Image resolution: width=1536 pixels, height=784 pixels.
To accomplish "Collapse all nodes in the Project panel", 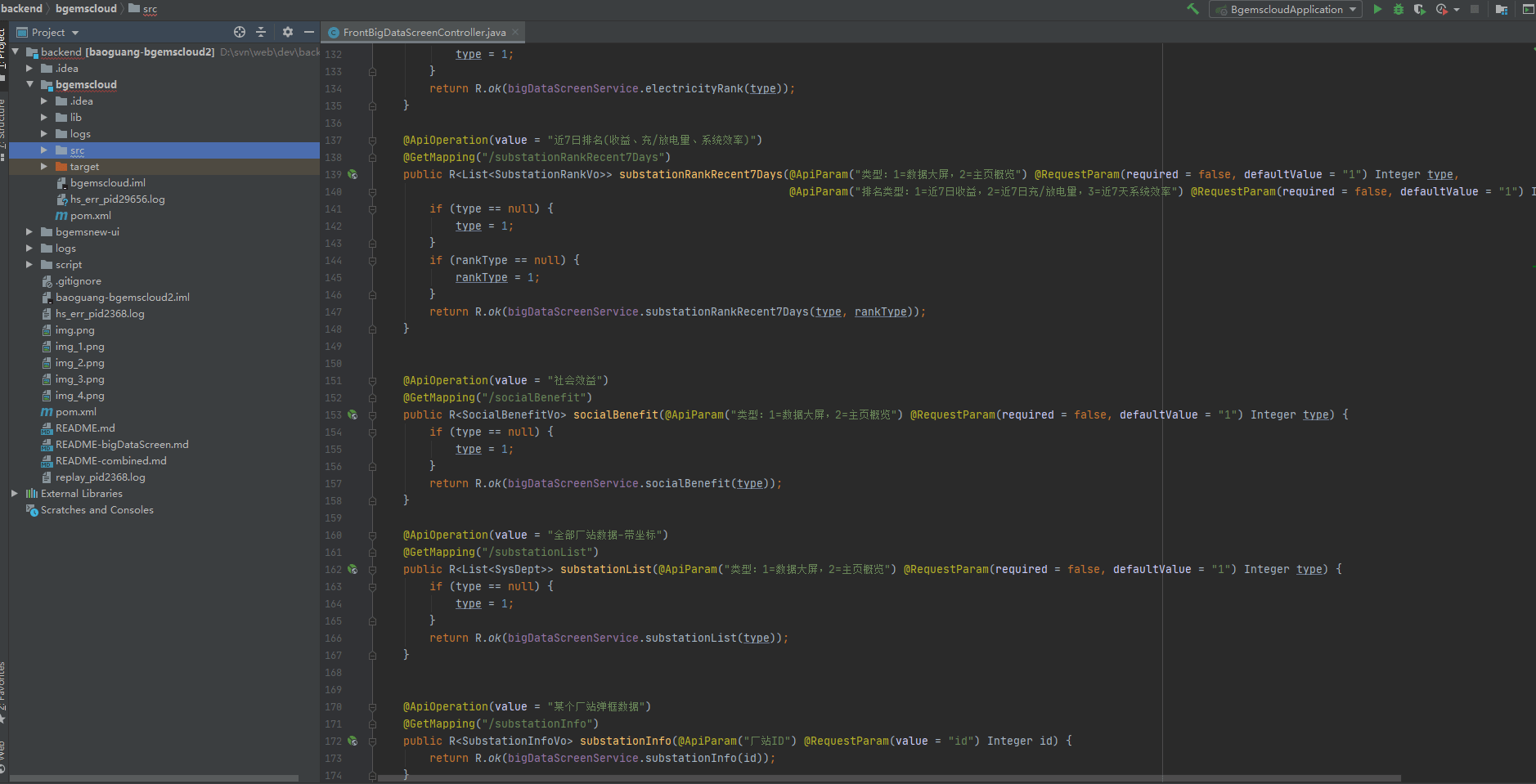I will [x=261, y=32].
